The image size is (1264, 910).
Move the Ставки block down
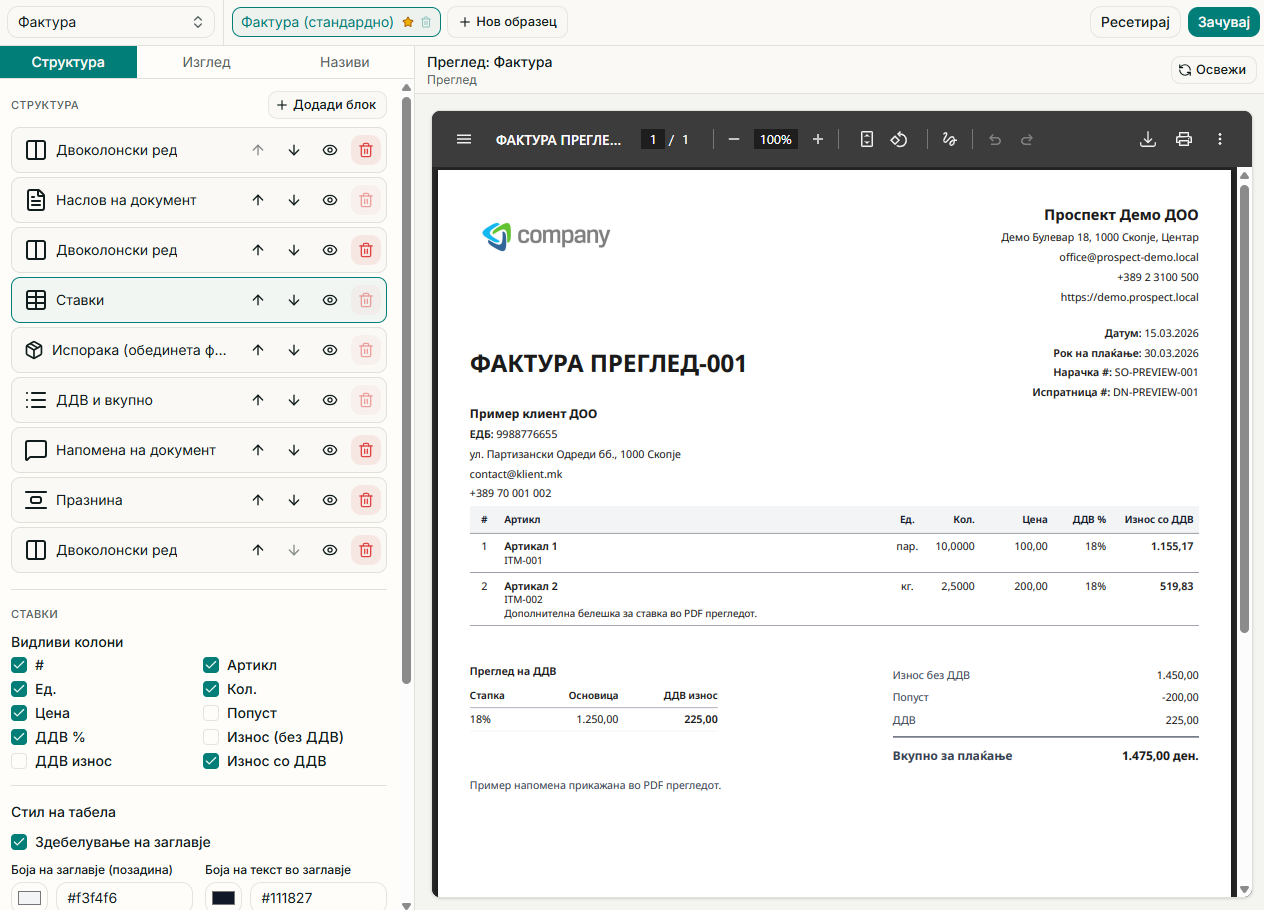(x=294, y=300)
